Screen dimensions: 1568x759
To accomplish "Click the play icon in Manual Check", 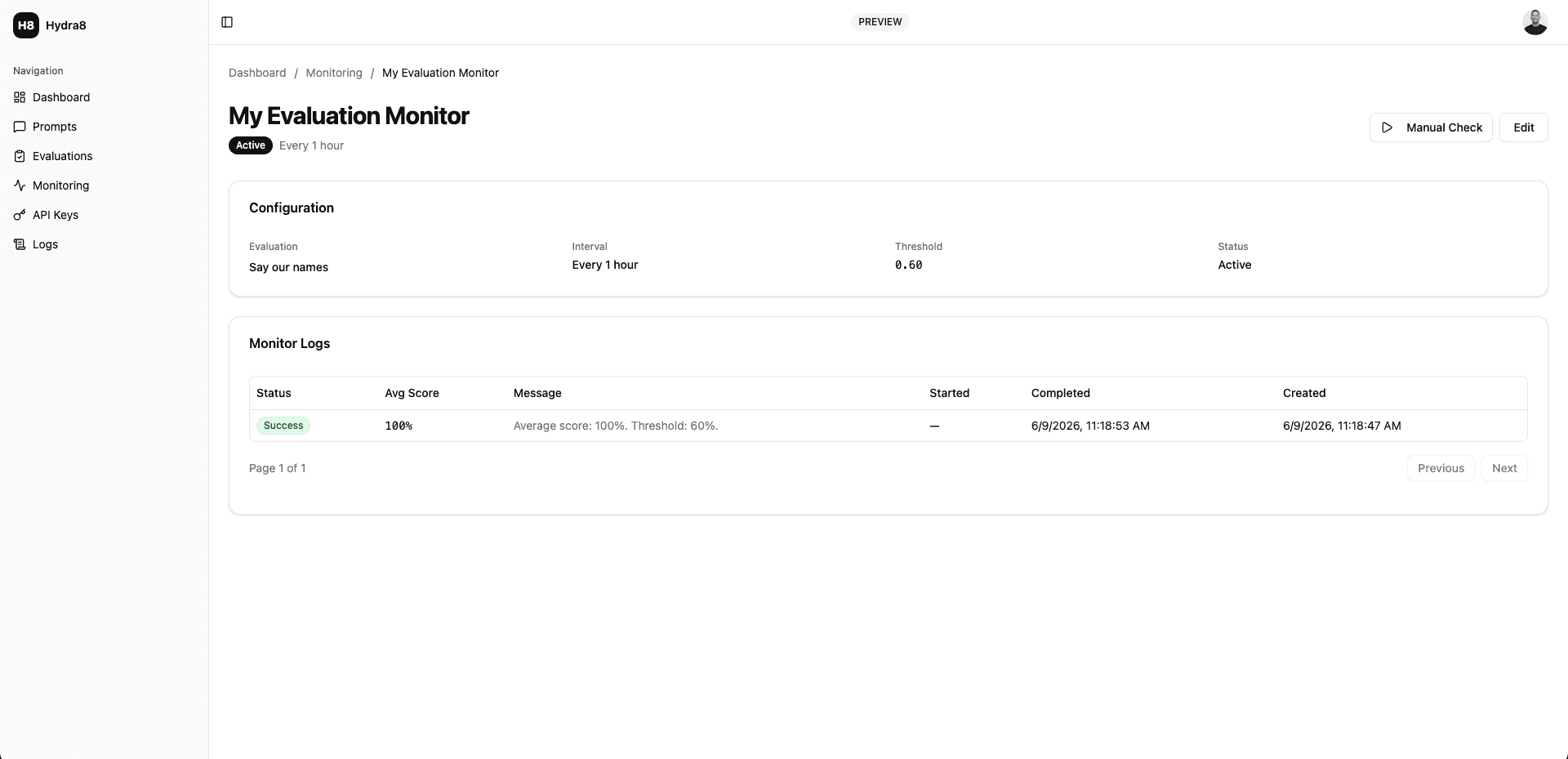I will 1387,127.
